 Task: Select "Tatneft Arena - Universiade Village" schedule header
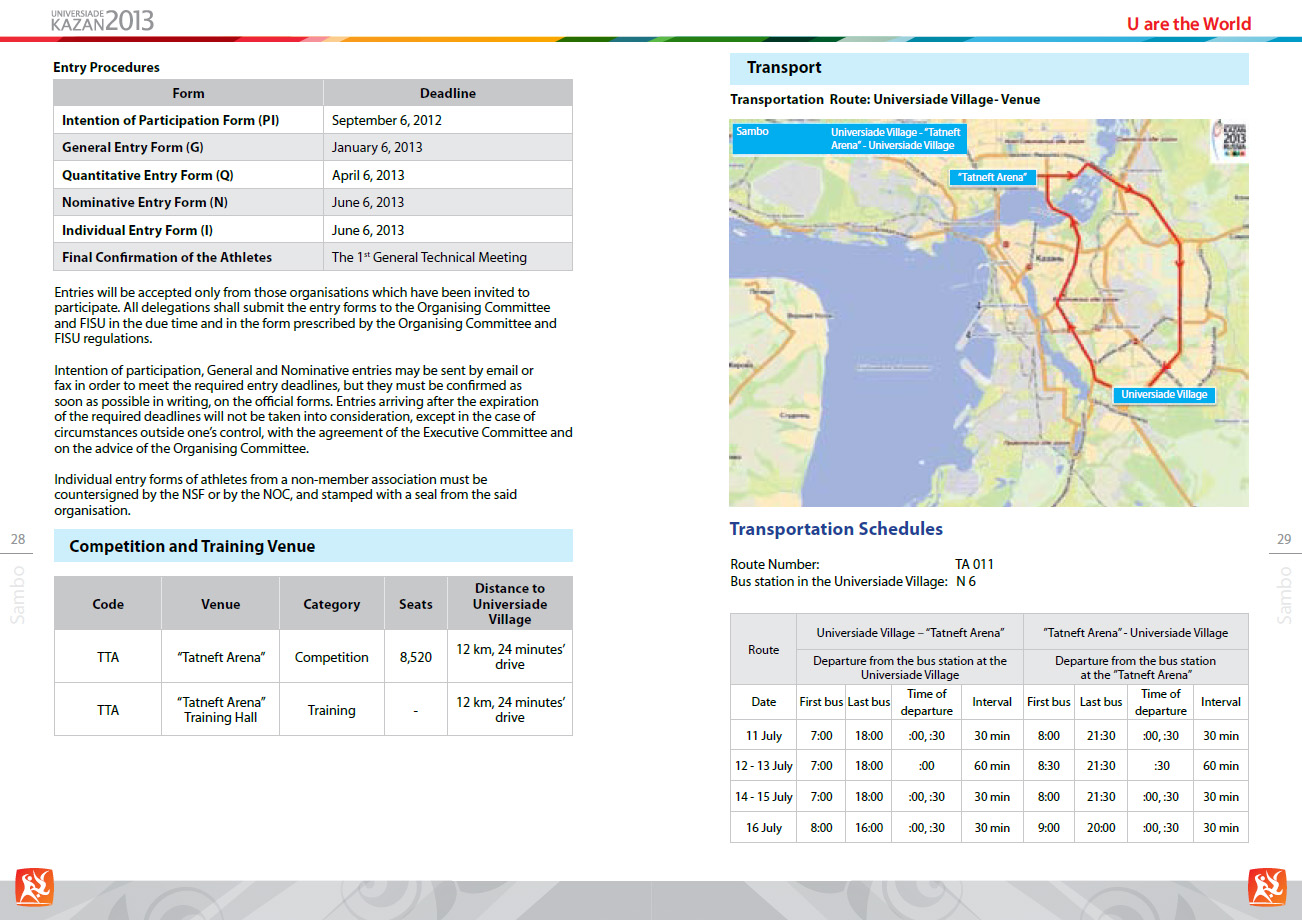1136,632
